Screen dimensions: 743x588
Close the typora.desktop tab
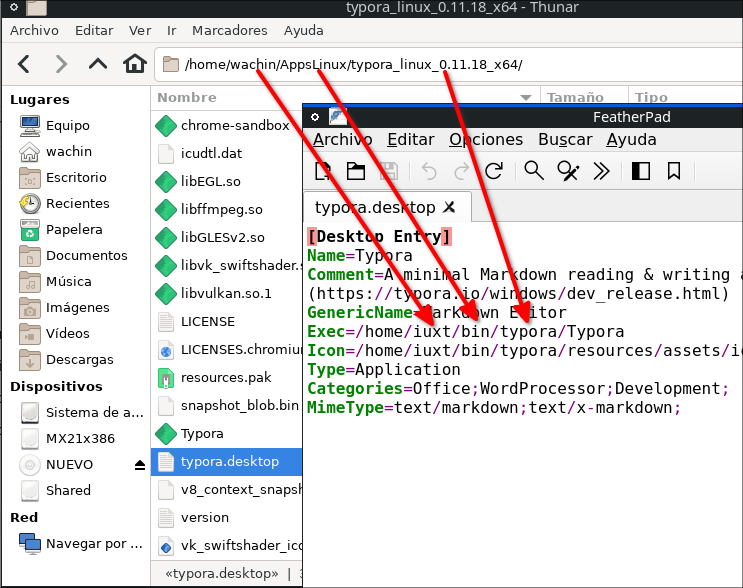[x=449, y=207]
